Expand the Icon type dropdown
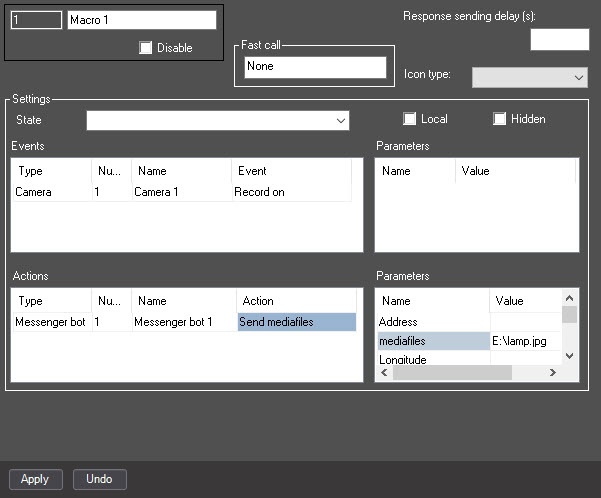 pos(530,77)
